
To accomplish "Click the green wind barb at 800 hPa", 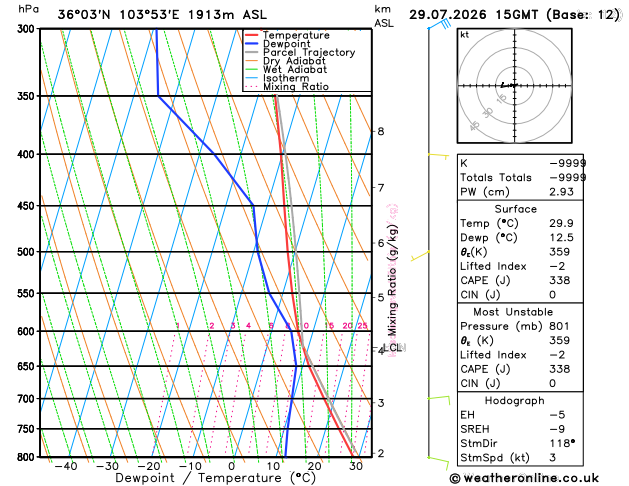I will coord(438,462).
